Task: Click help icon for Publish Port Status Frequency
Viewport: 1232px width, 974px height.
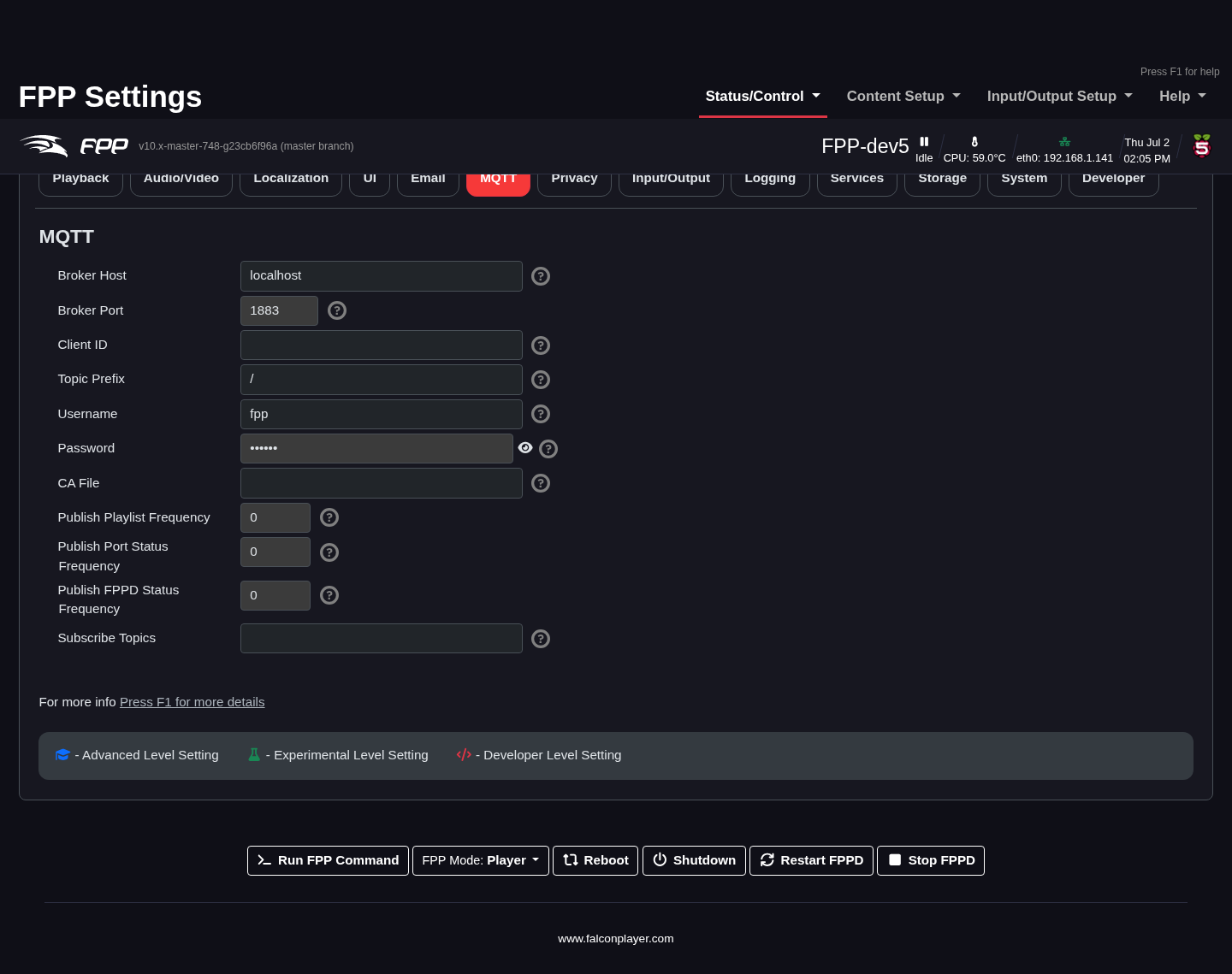Action: (329, 552)
